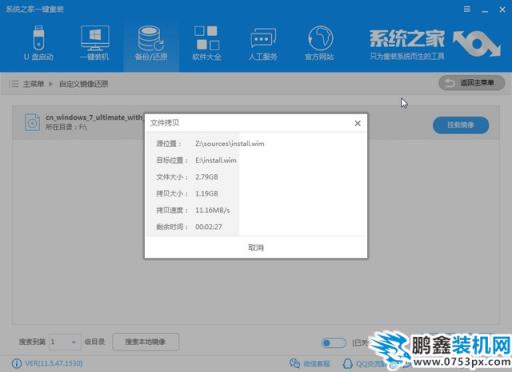This screenshot has width=512, height=372.
Task: Open the WeChat support icon in status bar
Action: tap(294, 363)
